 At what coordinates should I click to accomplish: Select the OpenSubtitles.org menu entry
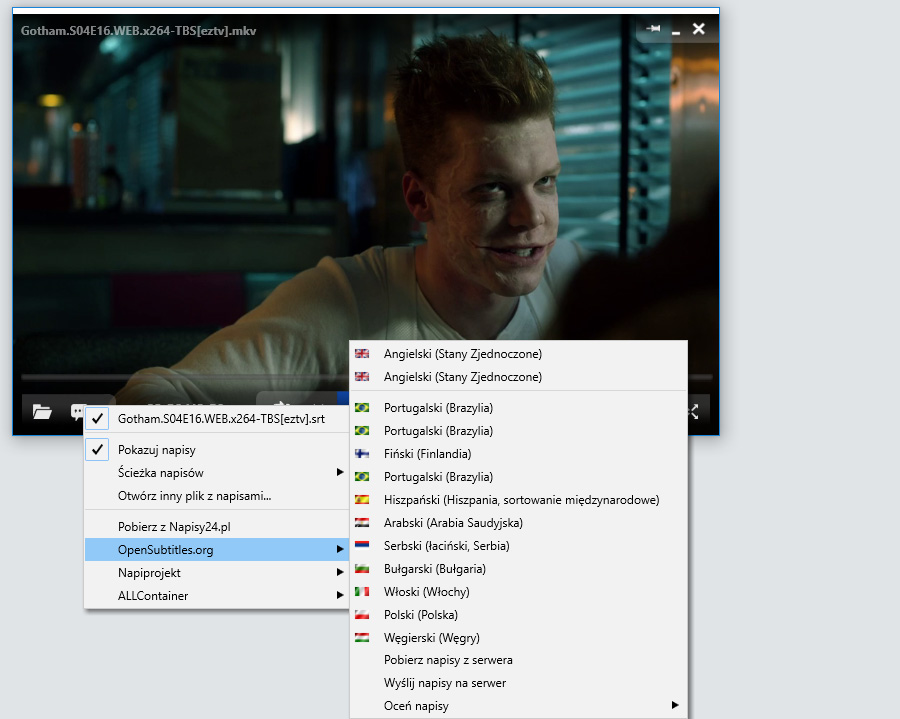(x=216, y=550)
